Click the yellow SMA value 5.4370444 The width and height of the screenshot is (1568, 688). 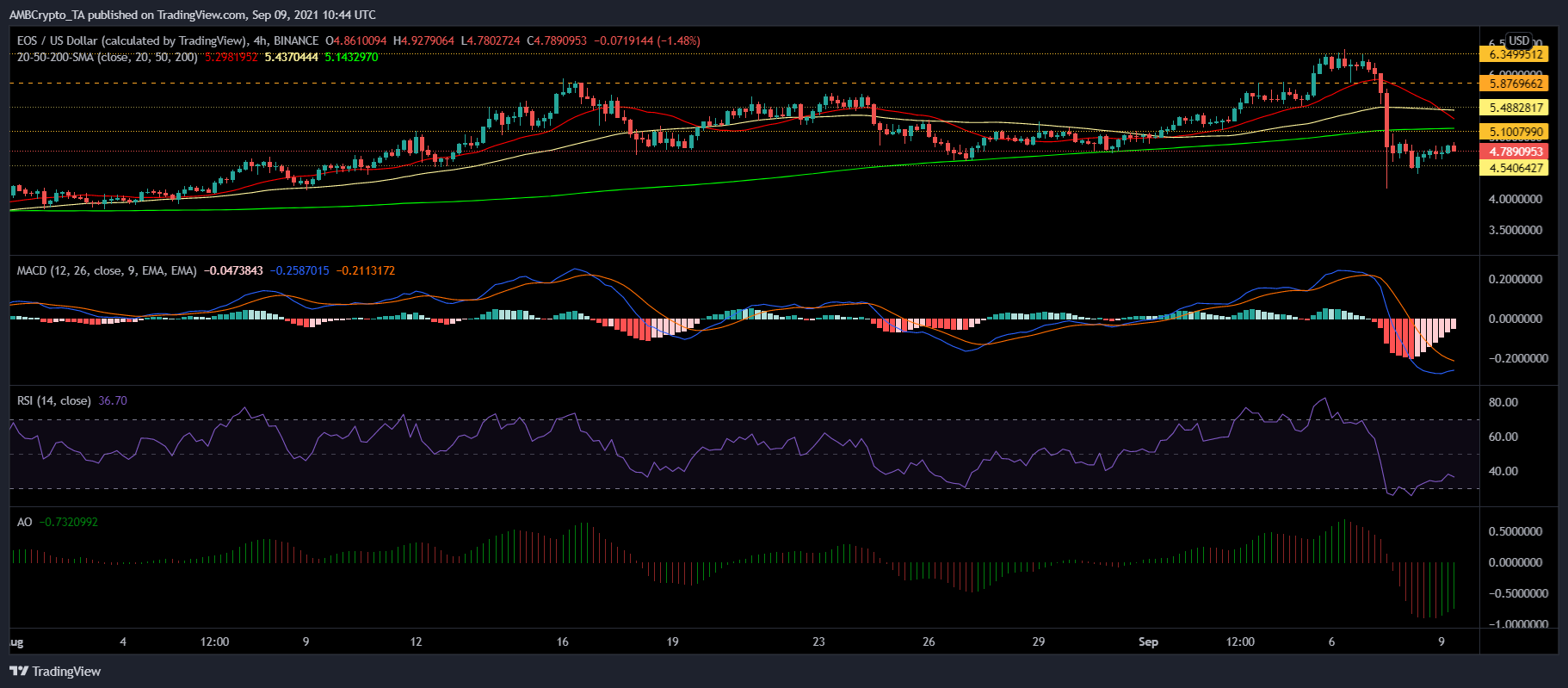pyautogui.click(x=292, y=57)
